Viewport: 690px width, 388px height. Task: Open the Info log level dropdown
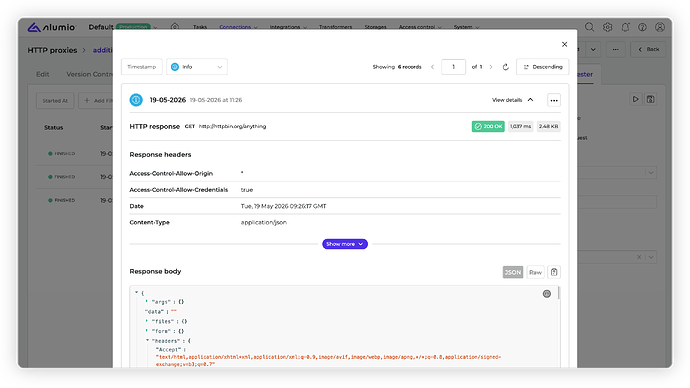pos(197,67)
